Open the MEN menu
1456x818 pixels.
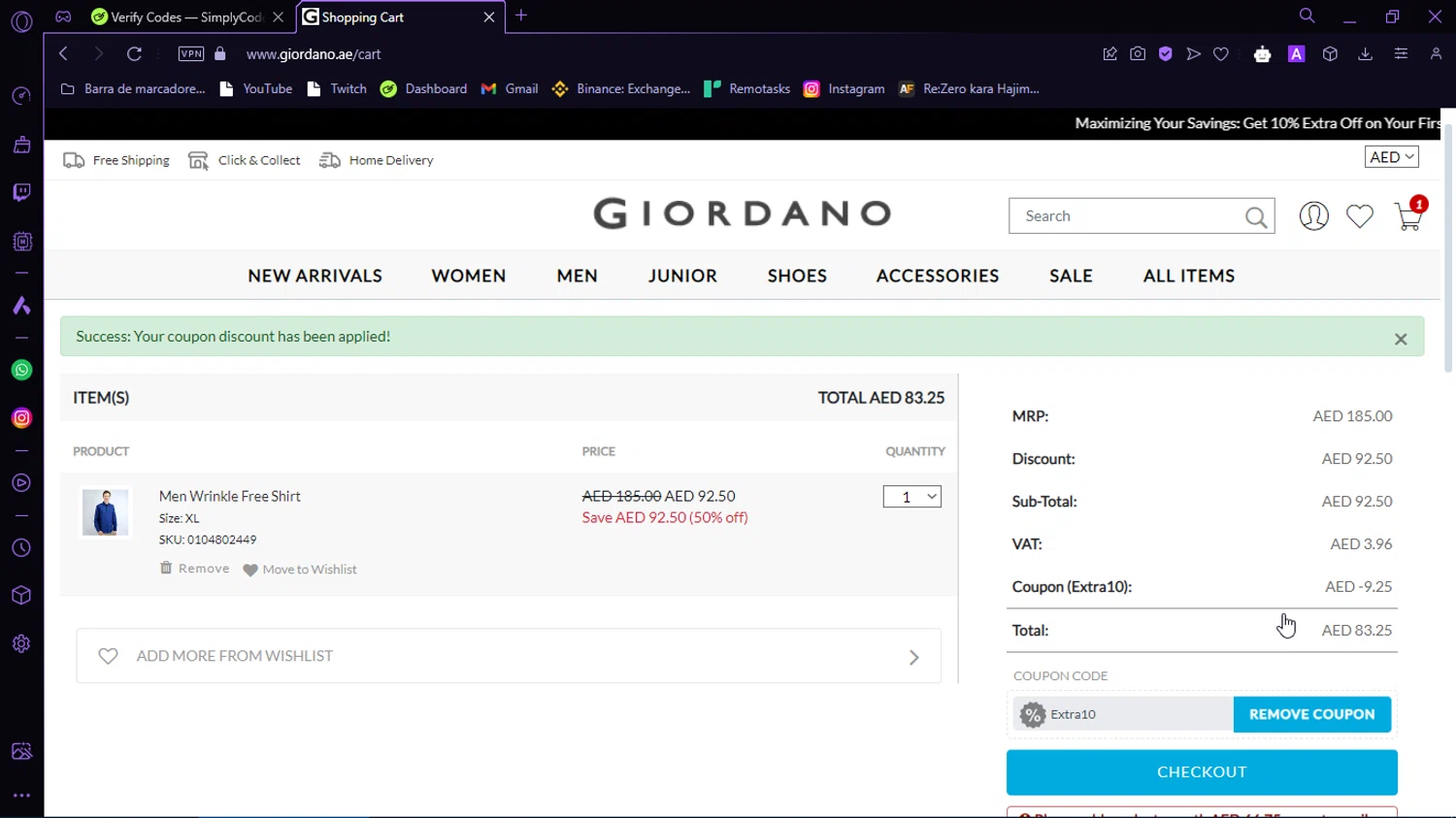pos(577,276)
